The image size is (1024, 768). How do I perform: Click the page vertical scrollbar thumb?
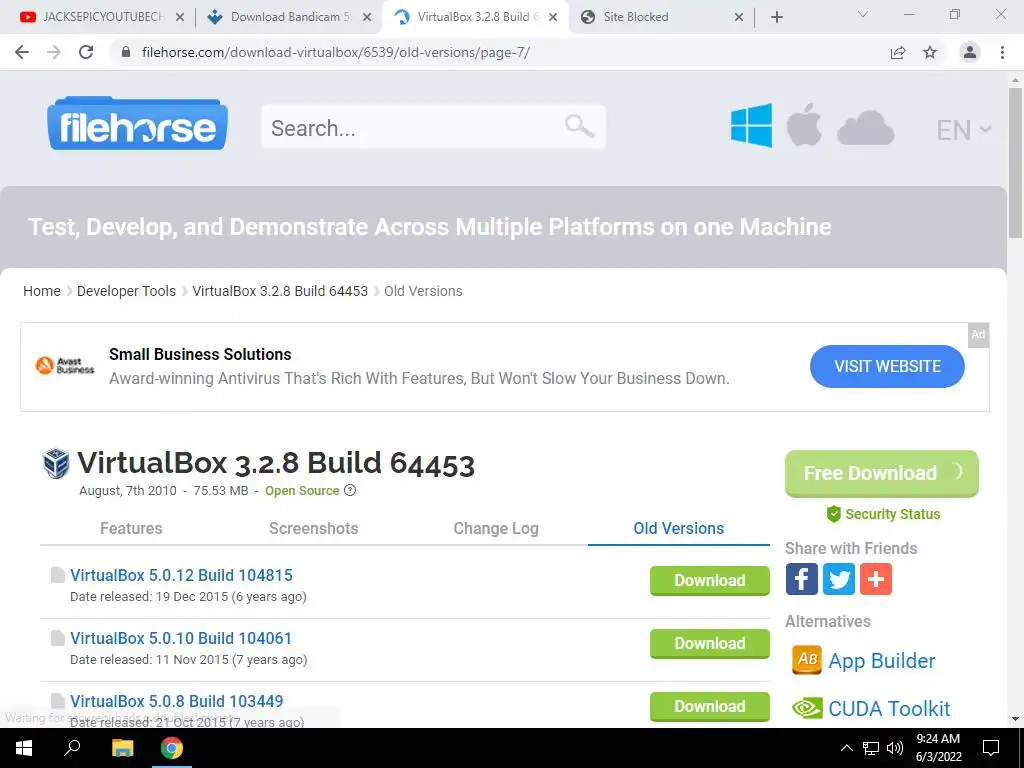[x=1015, y=163]
